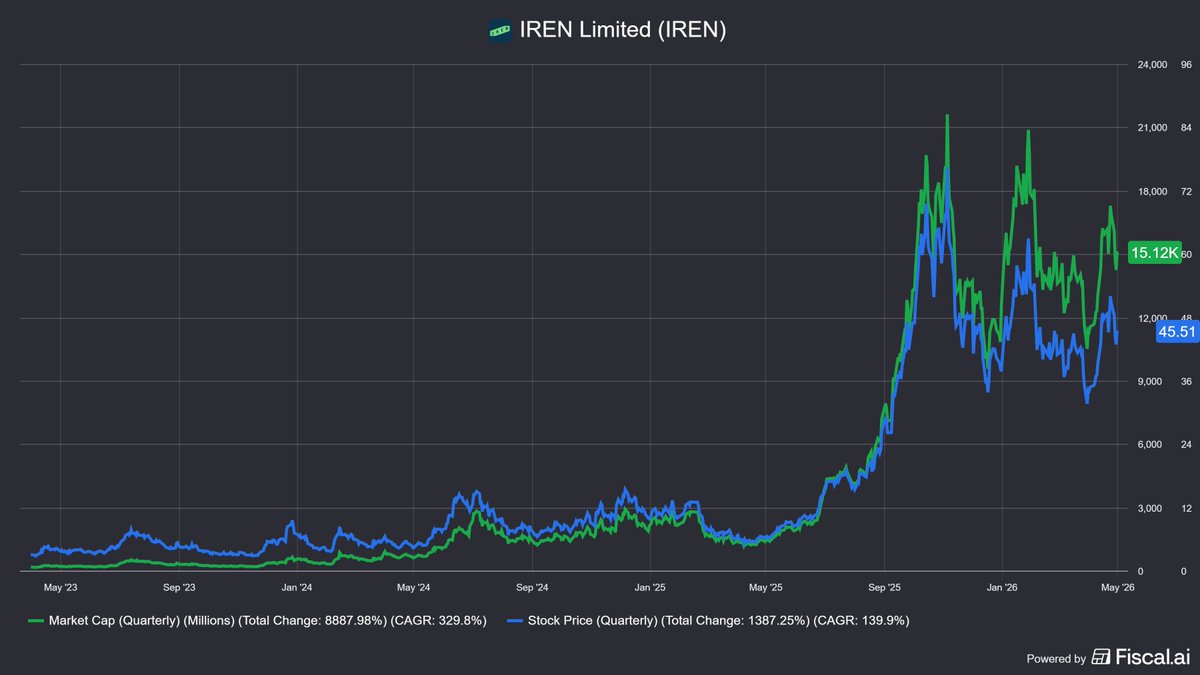Click the 72 stock price axis label

coord(1186,191)
